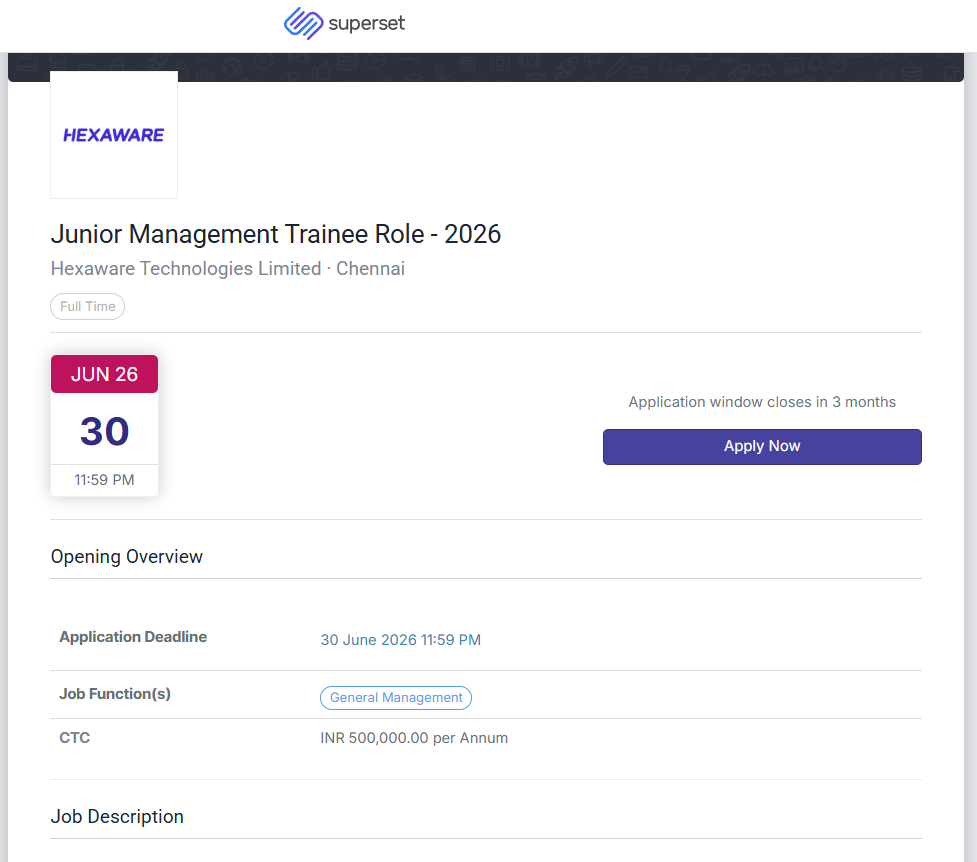Click the superset wordmark text
Image resolution: width=977 pixels, height=862 pixels.
pyautogui.click(x=367, y=23)
